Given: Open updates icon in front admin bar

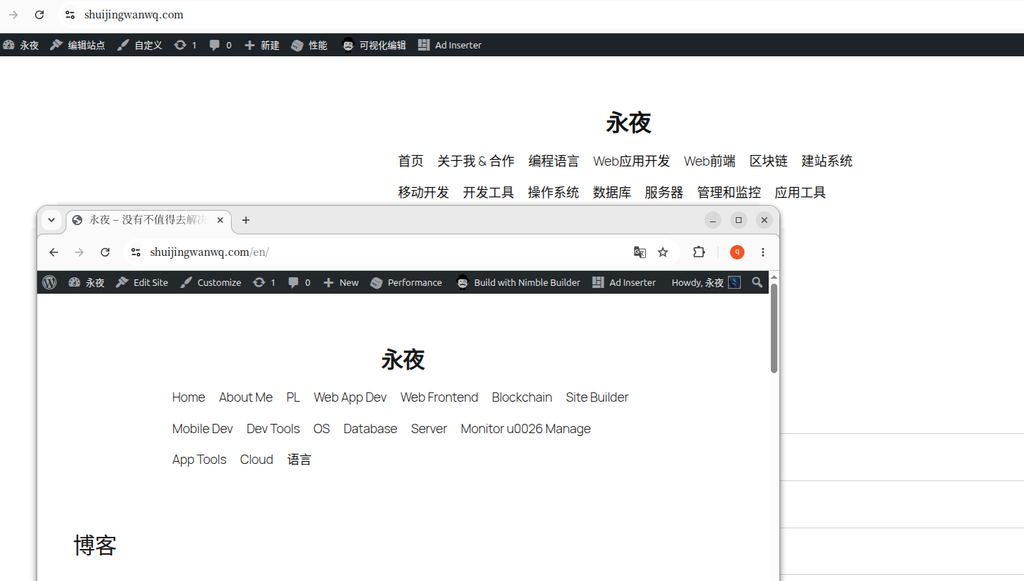Looking at the screenshot, I should click(264, 283).
